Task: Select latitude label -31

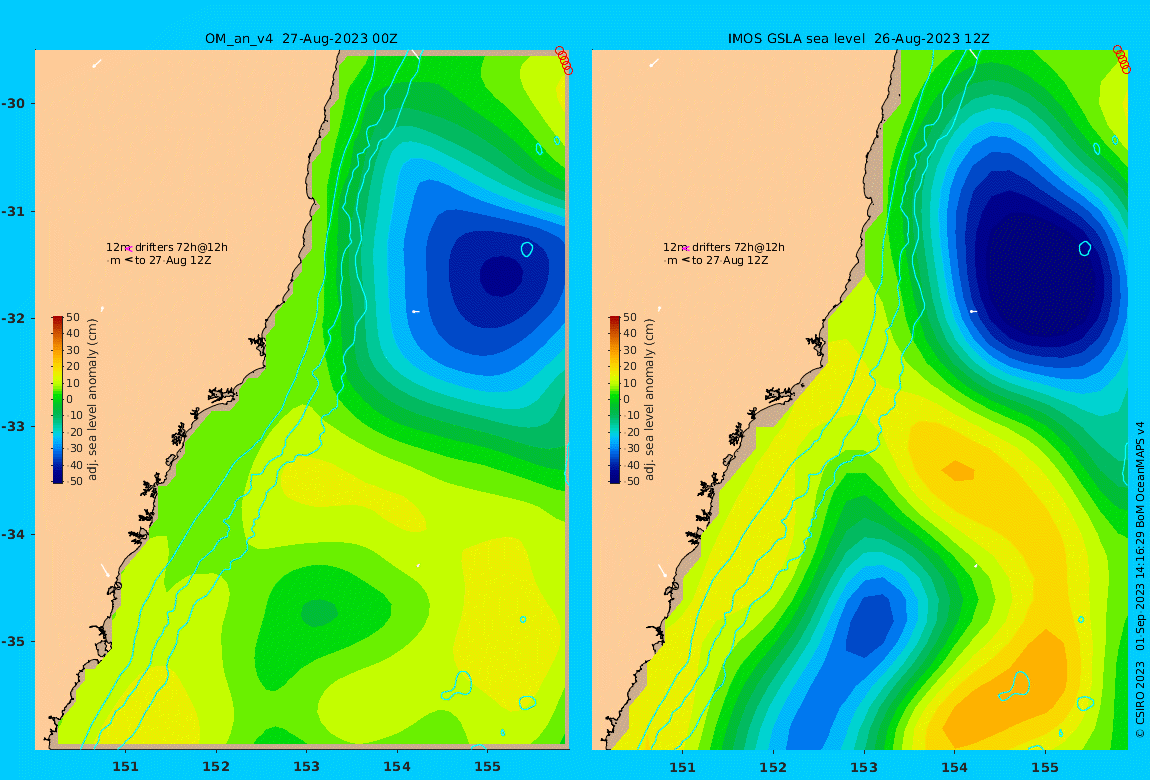Action: (x=13, y=211)
